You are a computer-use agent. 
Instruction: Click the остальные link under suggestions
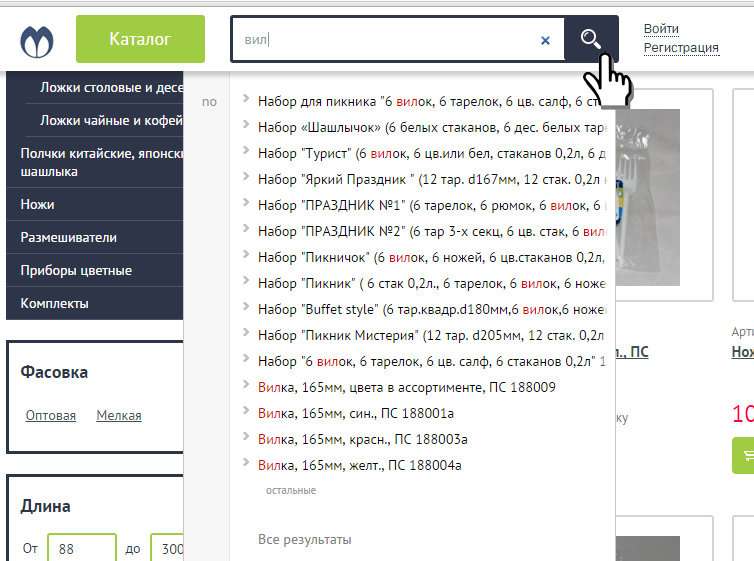[291, 490]
